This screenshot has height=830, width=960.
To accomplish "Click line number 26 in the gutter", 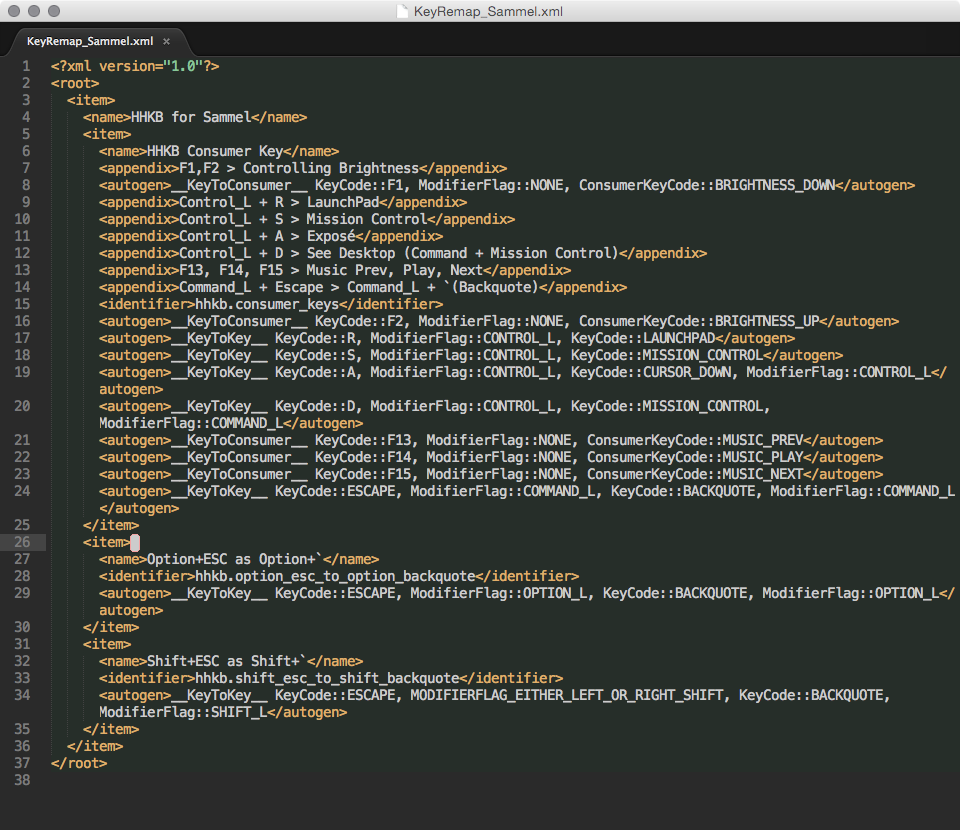I will (22, 542).
